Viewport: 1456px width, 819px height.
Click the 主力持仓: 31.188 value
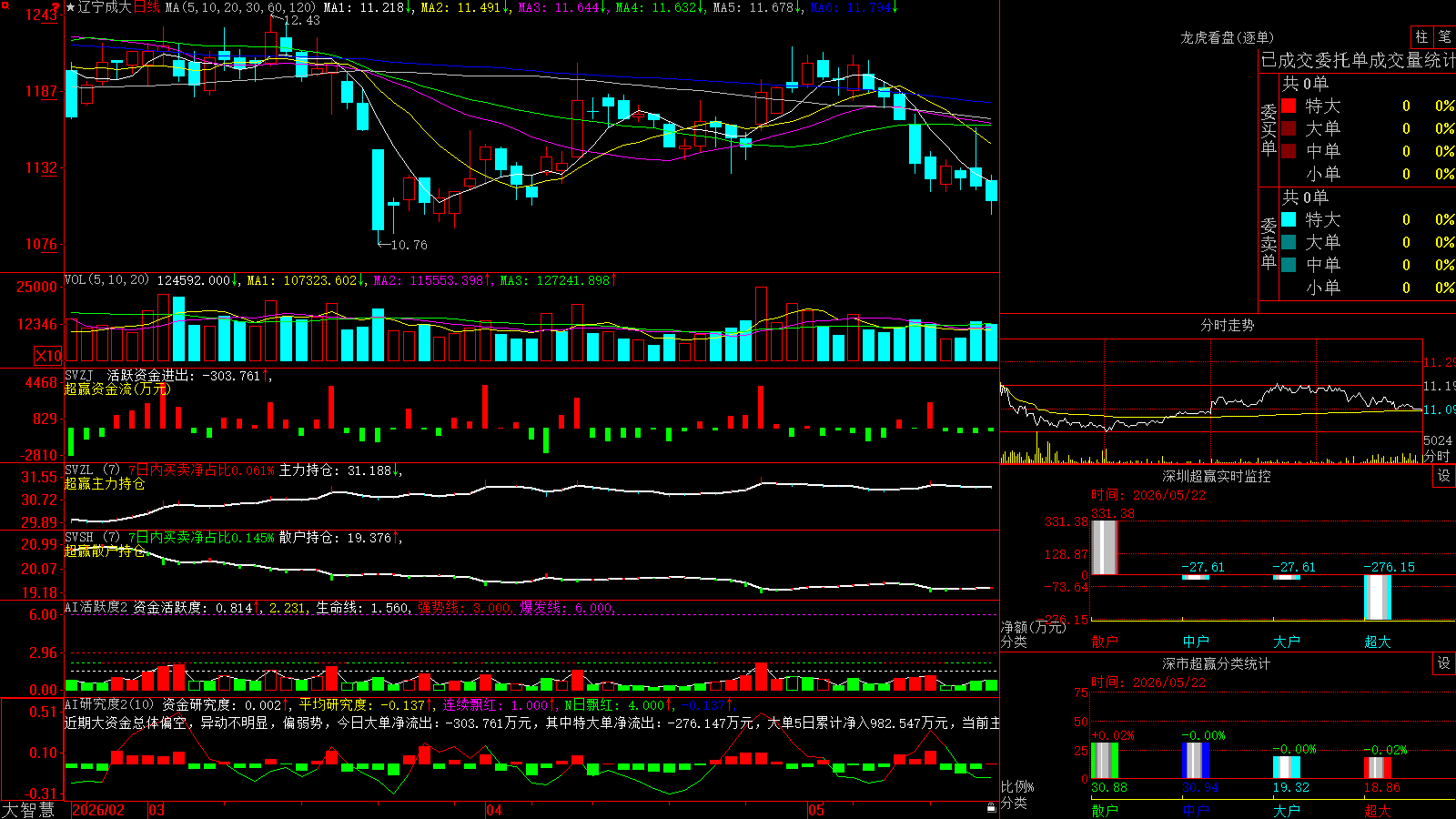pos(339,470)
